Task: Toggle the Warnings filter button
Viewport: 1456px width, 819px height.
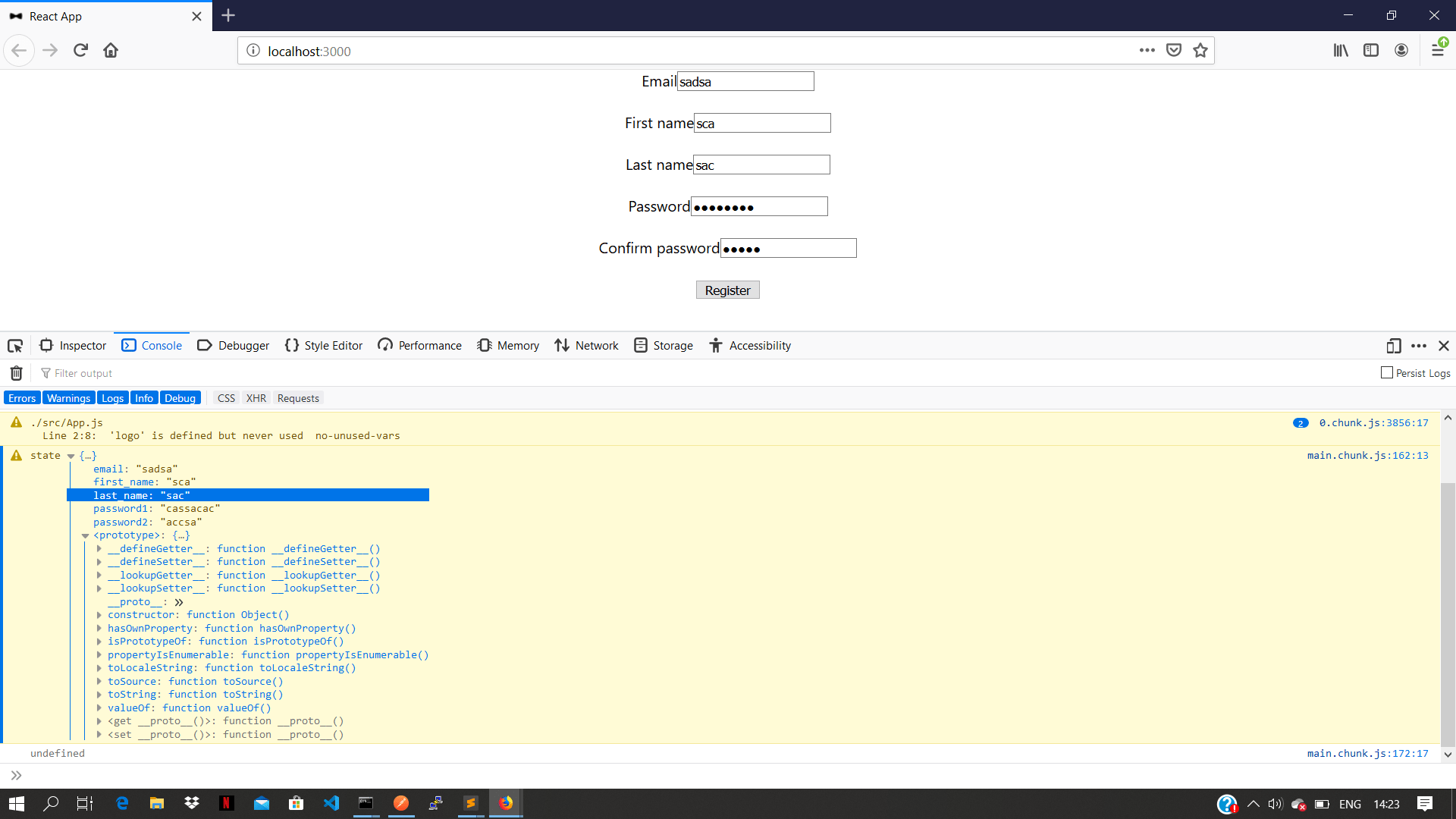Action: (x=68, y=398)
